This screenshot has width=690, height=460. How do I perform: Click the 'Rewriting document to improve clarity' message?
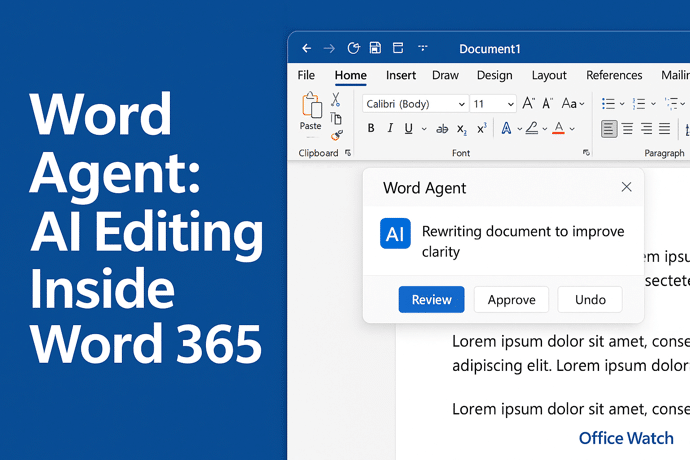coord(523,241)
